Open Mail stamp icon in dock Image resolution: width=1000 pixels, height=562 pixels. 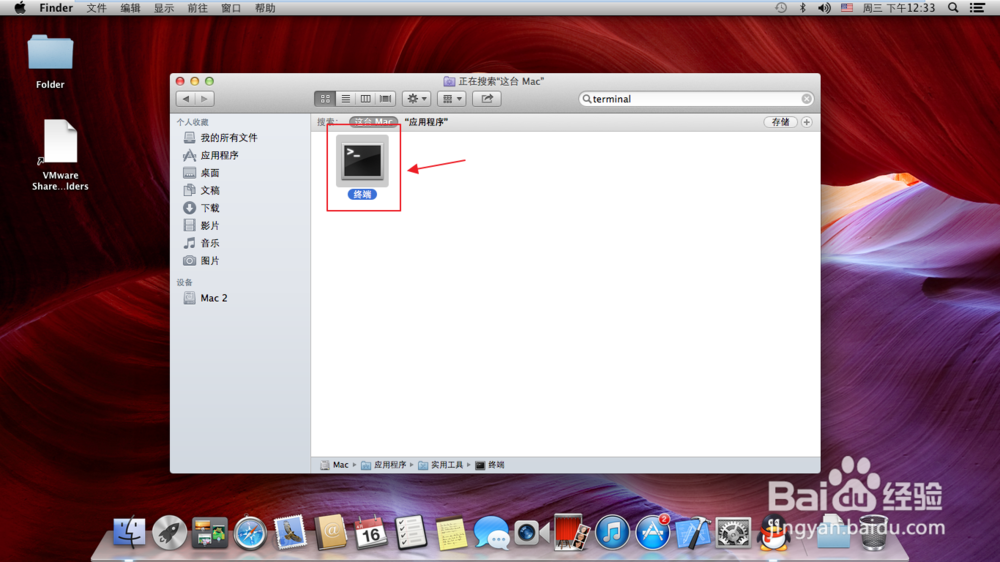click(x=290, y=533)
